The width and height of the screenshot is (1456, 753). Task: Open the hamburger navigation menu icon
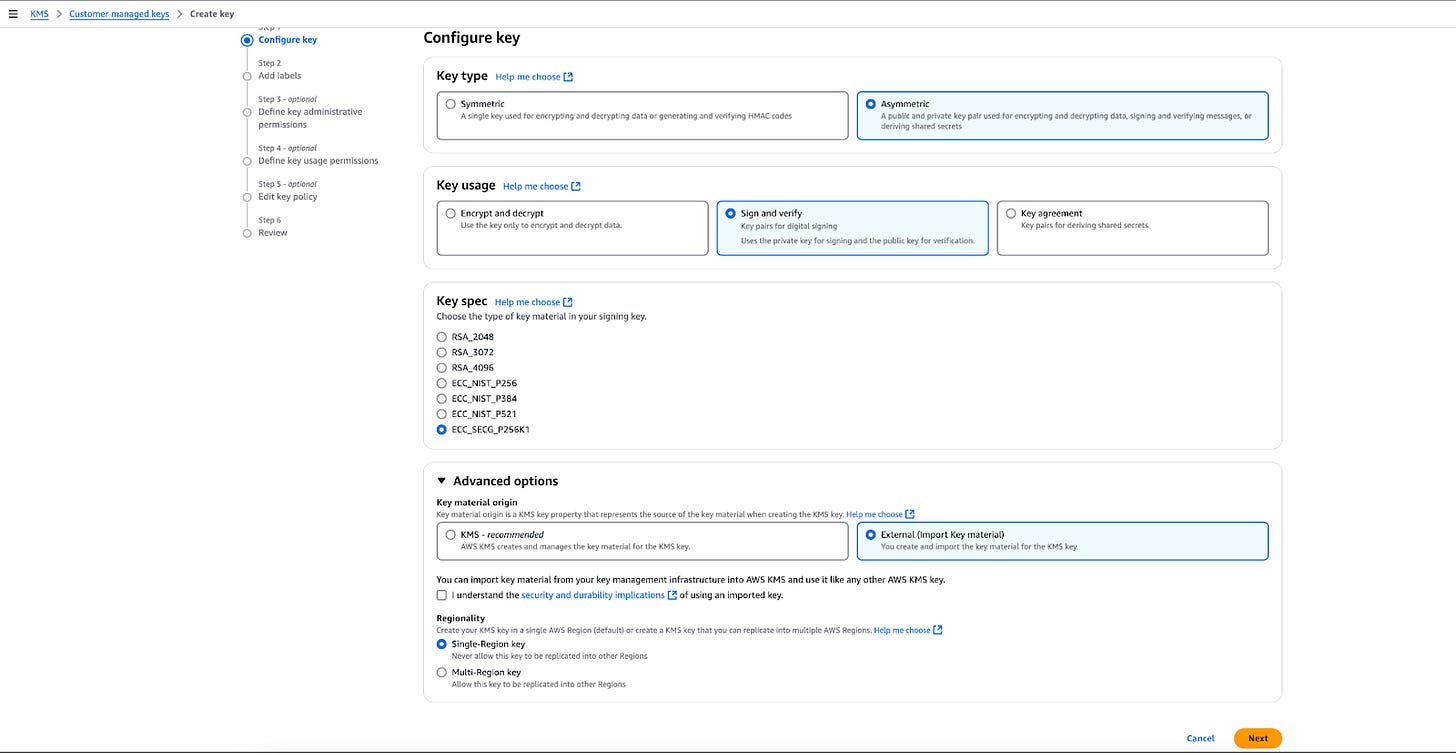(x=13, y=14)
